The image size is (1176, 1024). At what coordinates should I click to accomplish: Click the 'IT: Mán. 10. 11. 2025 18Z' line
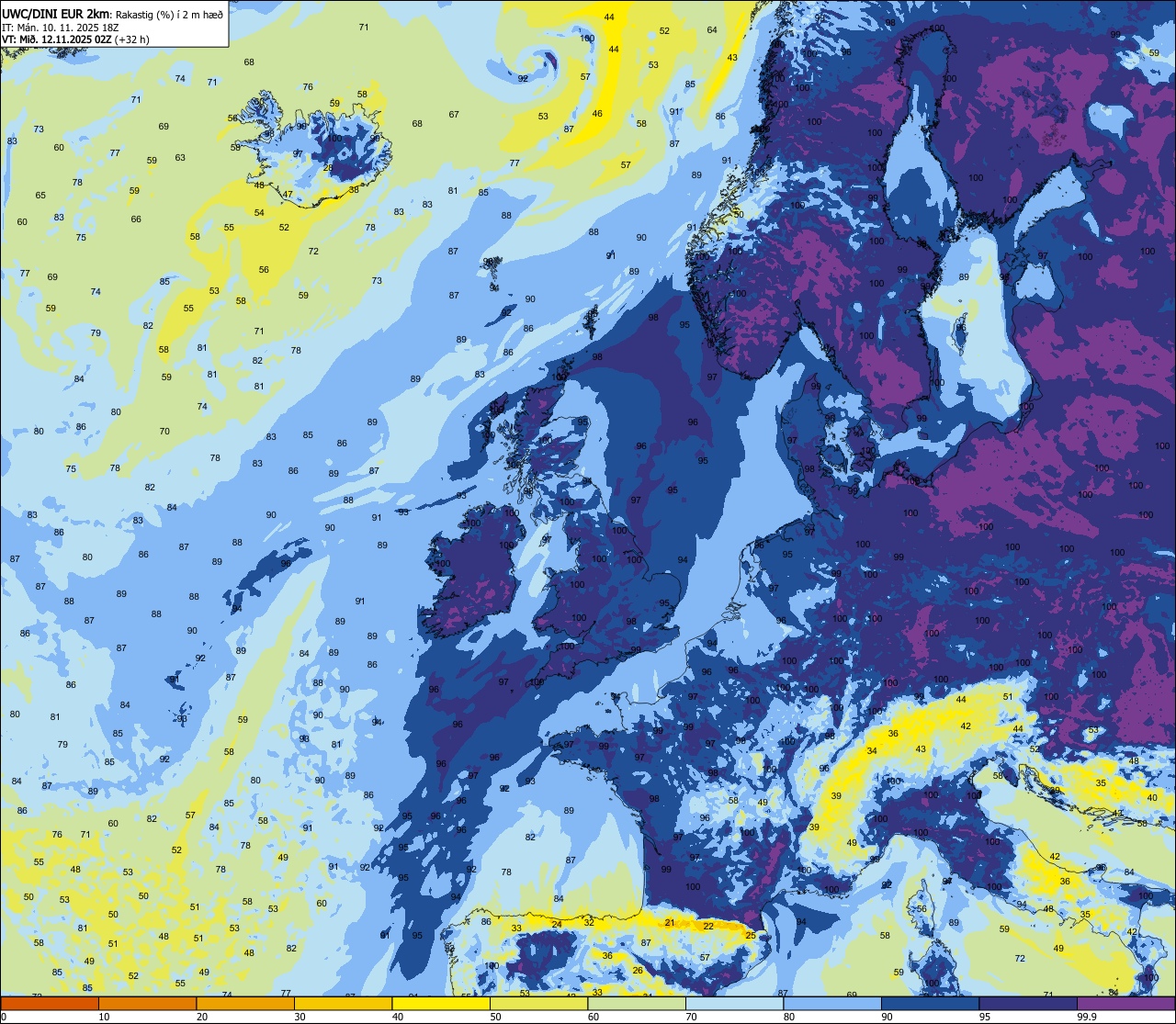[x=62, y=28]
